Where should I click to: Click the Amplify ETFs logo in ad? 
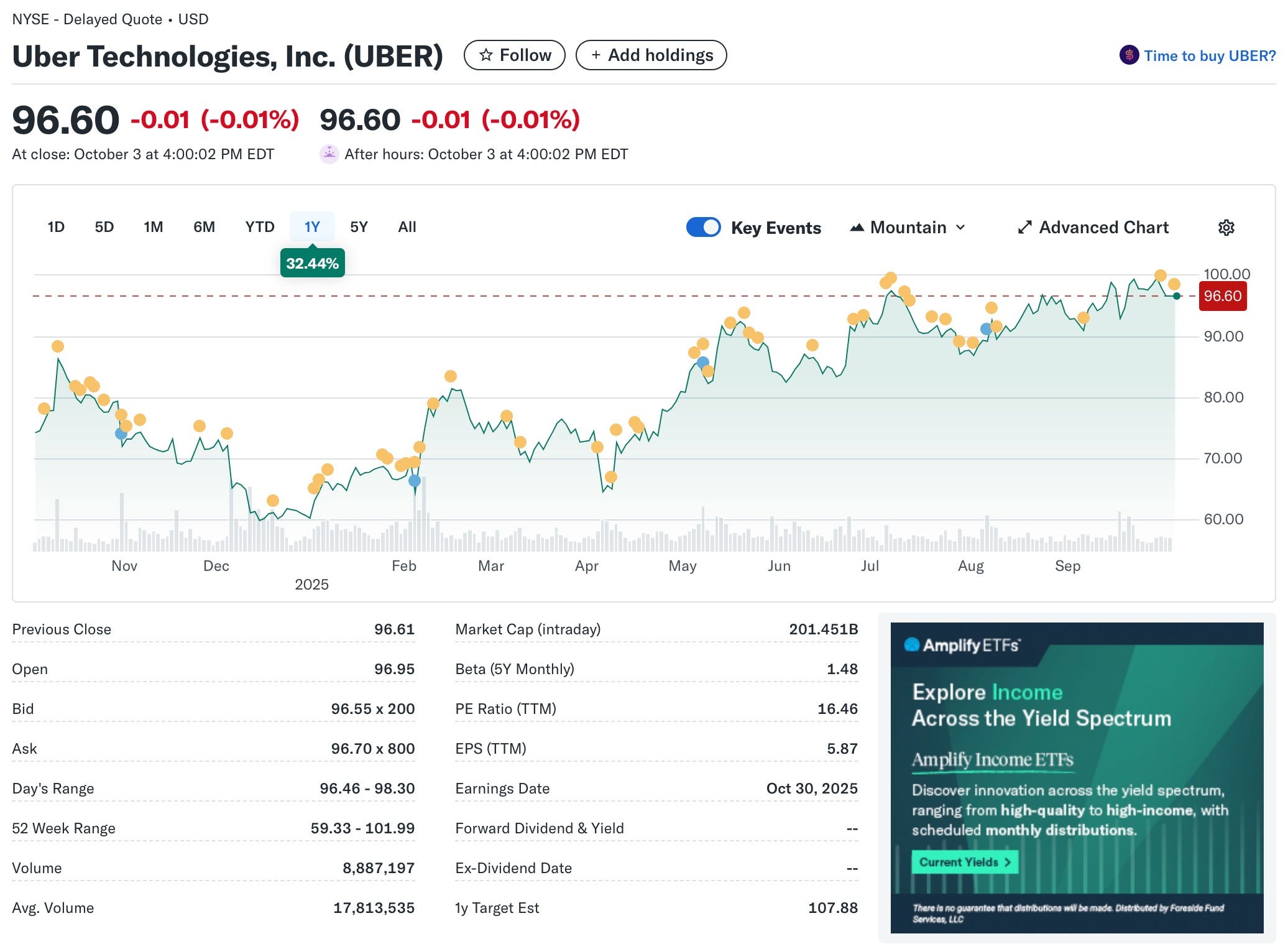pyautogui.click(x=961, y=645)
